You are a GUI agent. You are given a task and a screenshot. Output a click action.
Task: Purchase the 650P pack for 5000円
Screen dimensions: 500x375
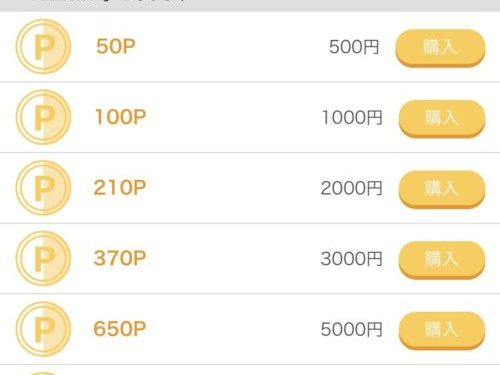(x=442, y=330)
